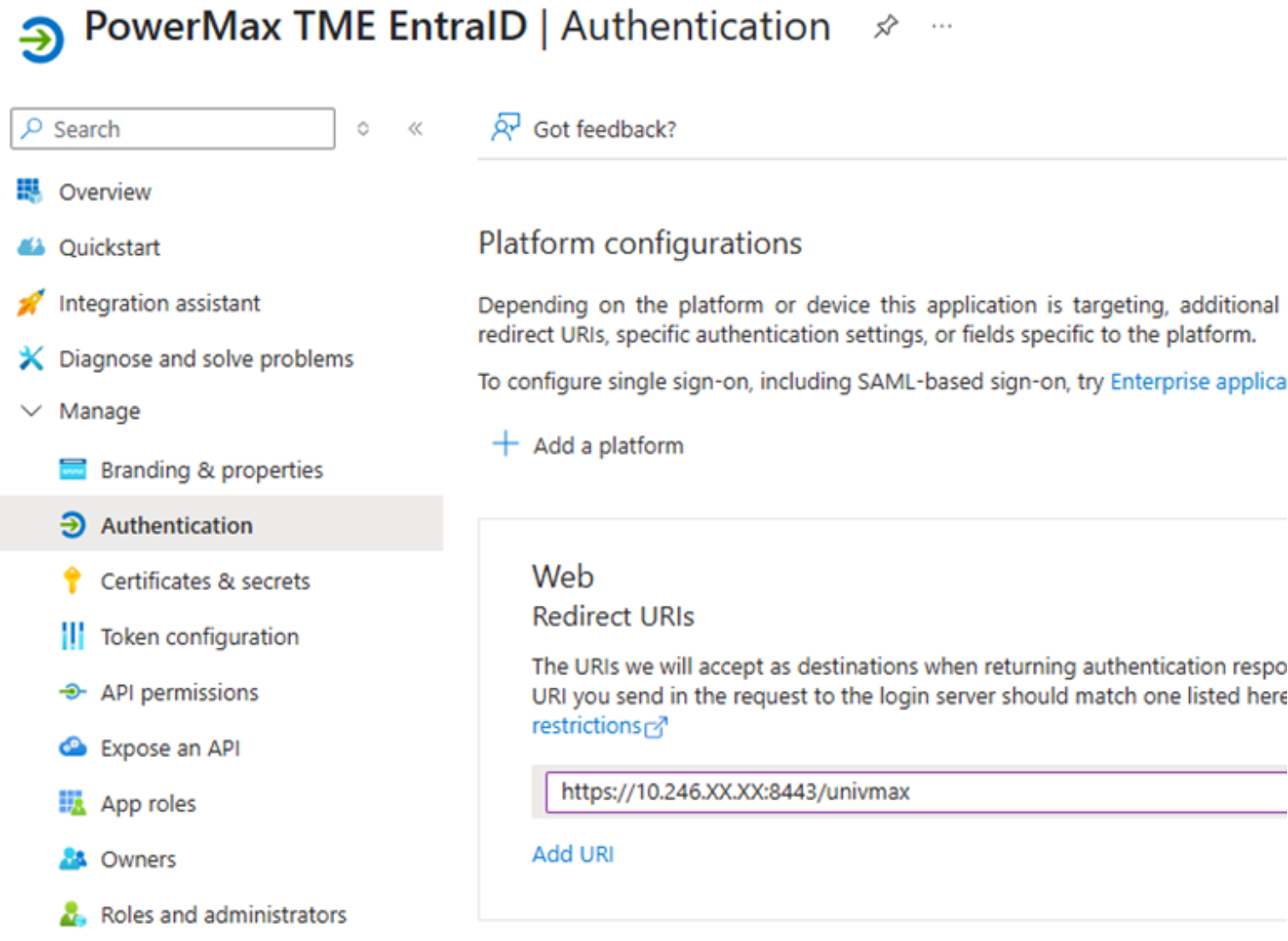Image resolution: width=1288 pixels, height=941 pixels.
Task: Open the Got feedback? link
Action: [x=604, y=130]
